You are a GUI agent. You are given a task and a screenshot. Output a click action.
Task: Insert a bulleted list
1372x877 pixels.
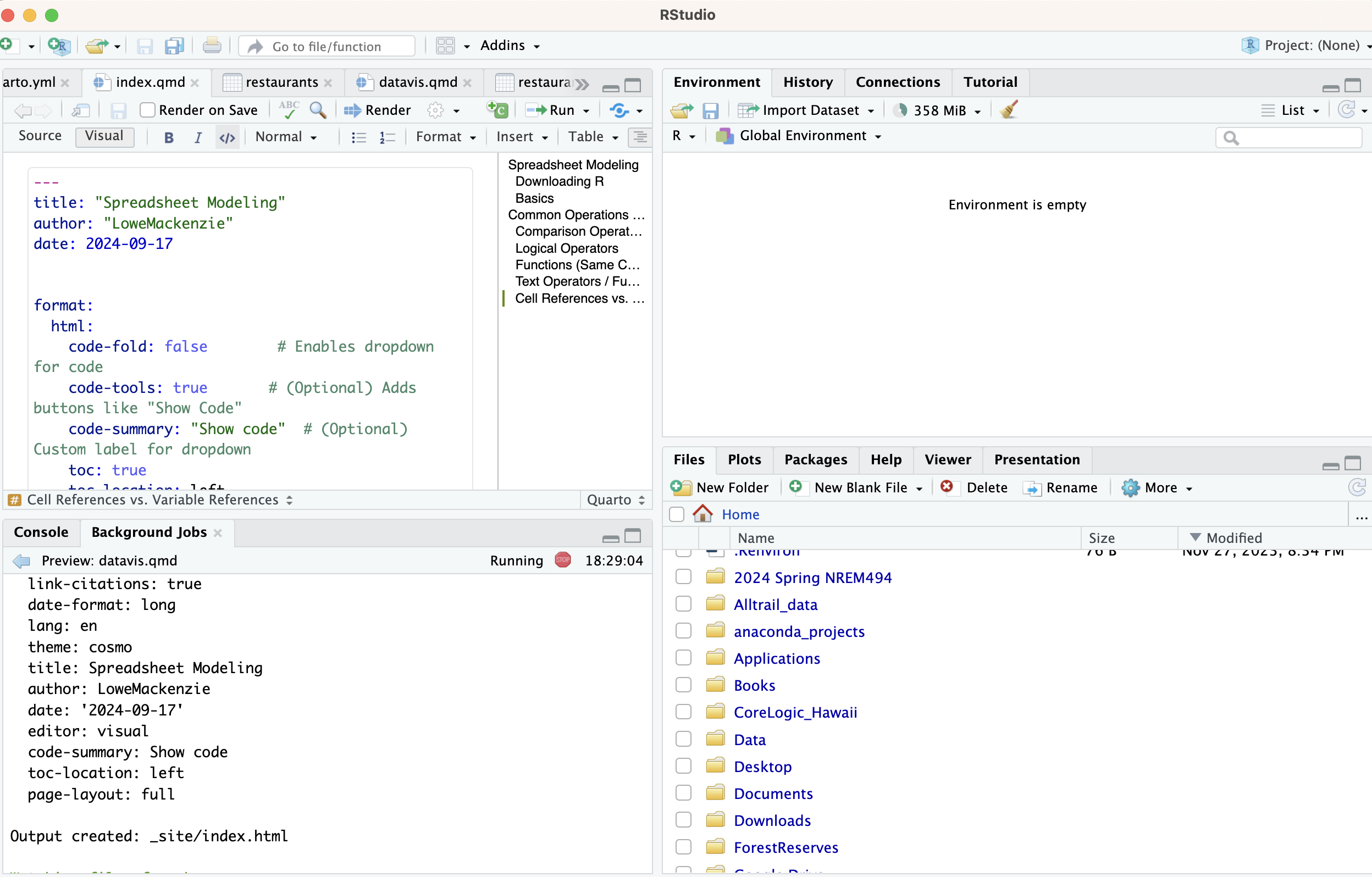click(x=358, y=137)
